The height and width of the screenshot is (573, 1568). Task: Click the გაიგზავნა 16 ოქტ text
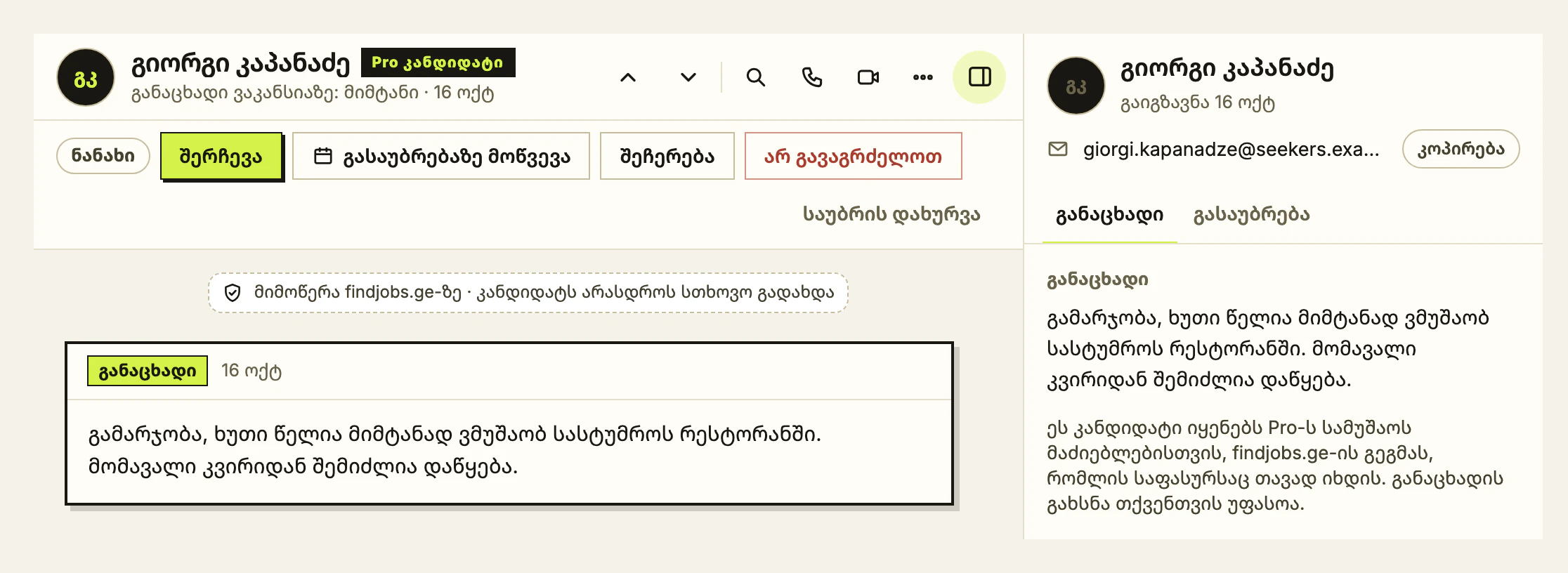coord(1198,103)
